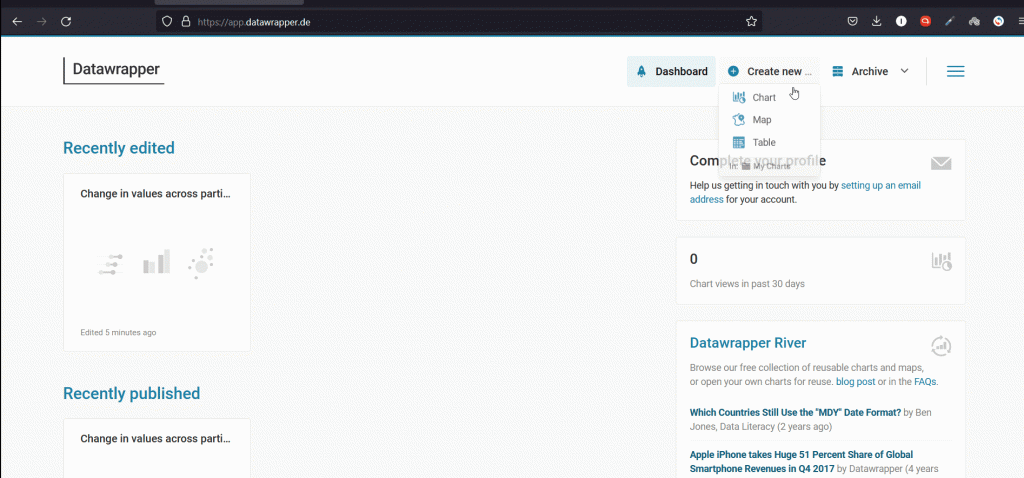This screenshot has height=478, width=1024.
Task: Click the Datawrapper logo
Action: (115, 70)
